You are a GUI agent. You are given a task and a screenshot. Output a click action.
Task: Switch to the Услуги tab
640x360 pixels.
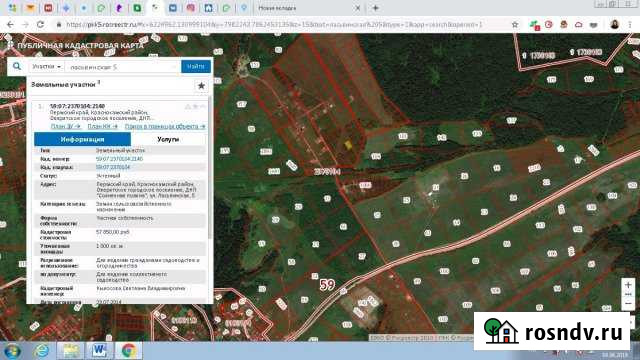tap(168, 139)
